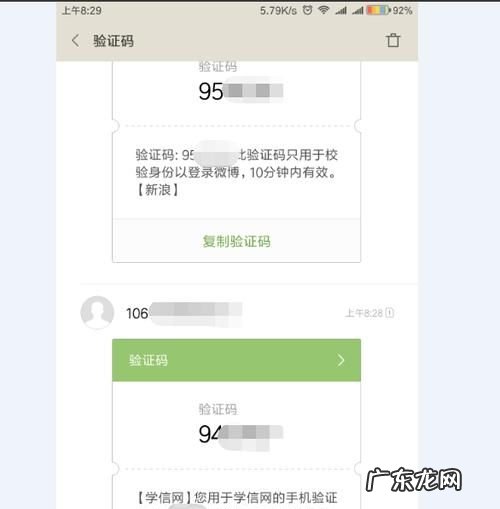Open the Sina Weibo message text

tap(236, 172)
